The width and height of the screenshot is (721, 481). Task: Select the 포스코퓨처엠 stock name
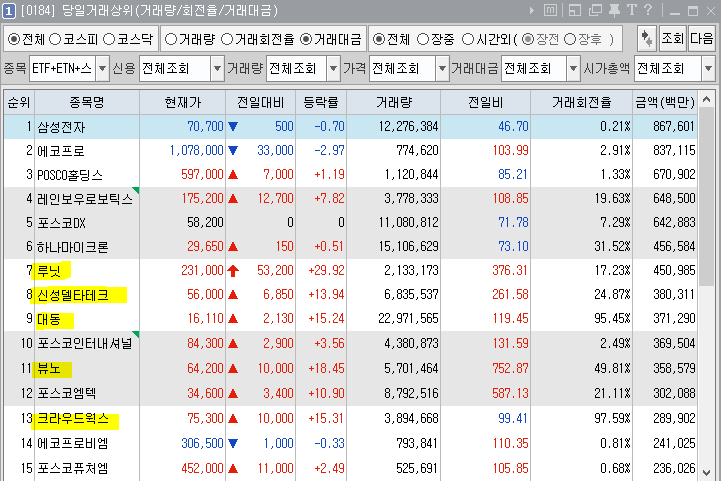(73, 468)
